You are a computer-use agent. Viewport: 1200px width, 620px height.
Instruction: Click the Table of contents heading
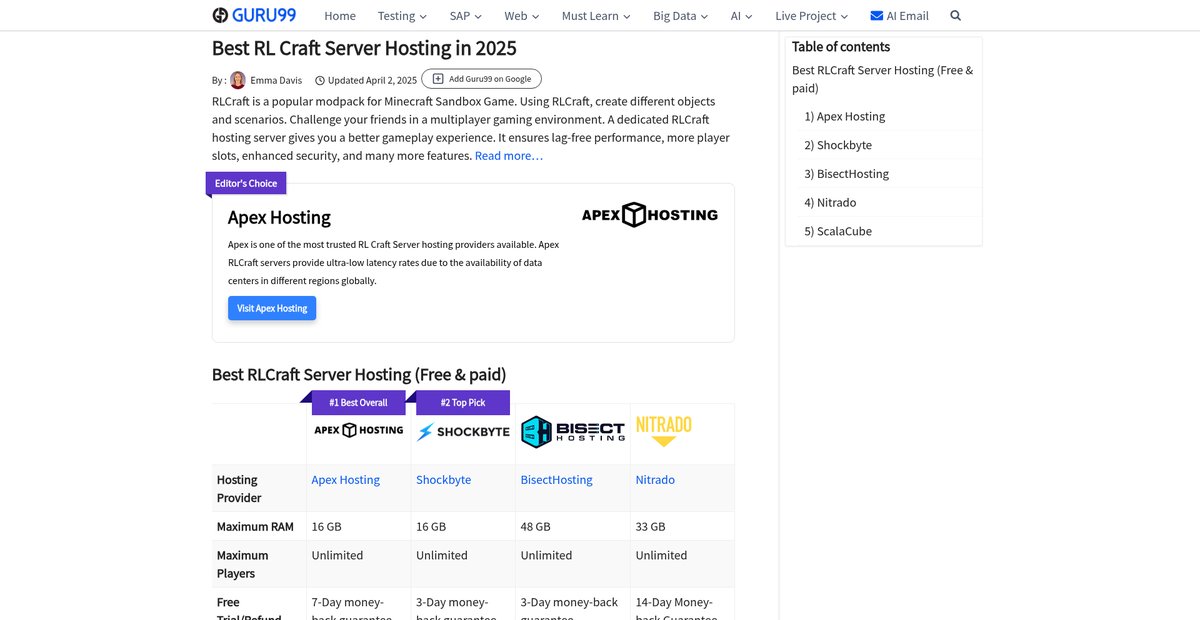[x=841, y=47]
